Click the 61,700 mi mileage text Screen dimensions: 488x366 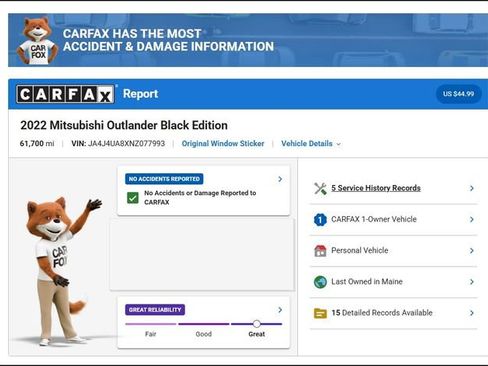(x=37, y=144)
